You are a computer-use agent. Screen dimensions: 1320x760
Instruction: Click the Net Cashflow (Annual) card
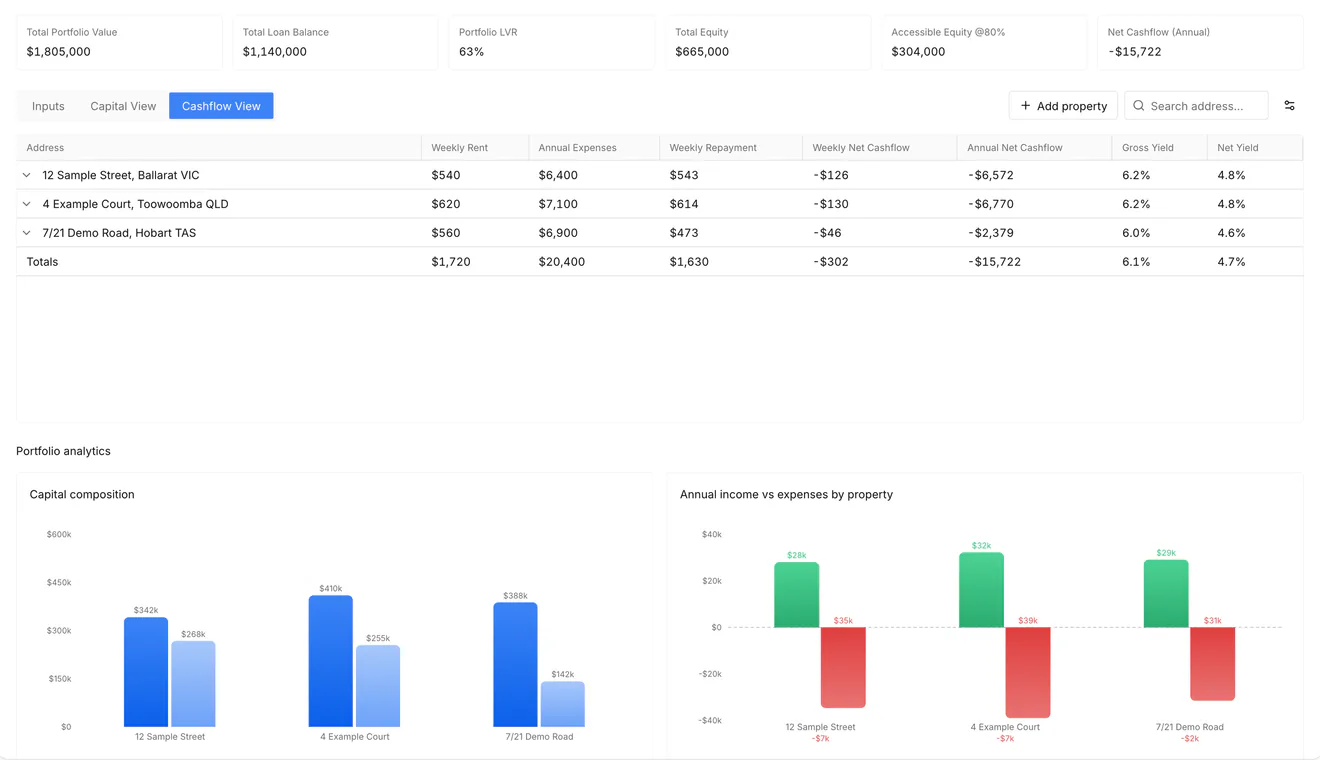point(1200,42)
